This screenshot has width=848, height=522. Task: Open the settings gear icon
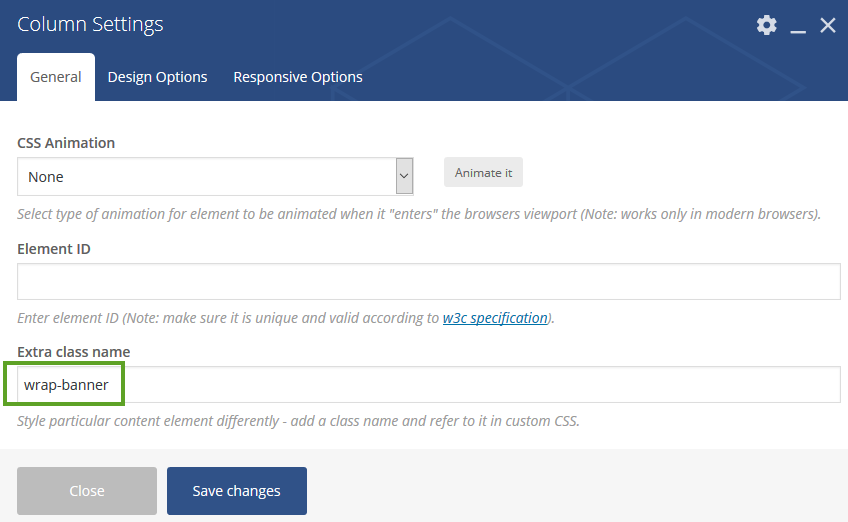point(766,25)
